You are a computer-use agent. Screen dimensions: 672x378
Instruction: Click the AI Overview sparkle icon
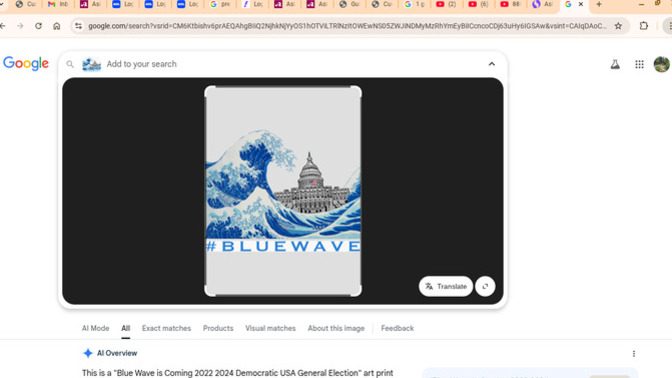(88, 353)
